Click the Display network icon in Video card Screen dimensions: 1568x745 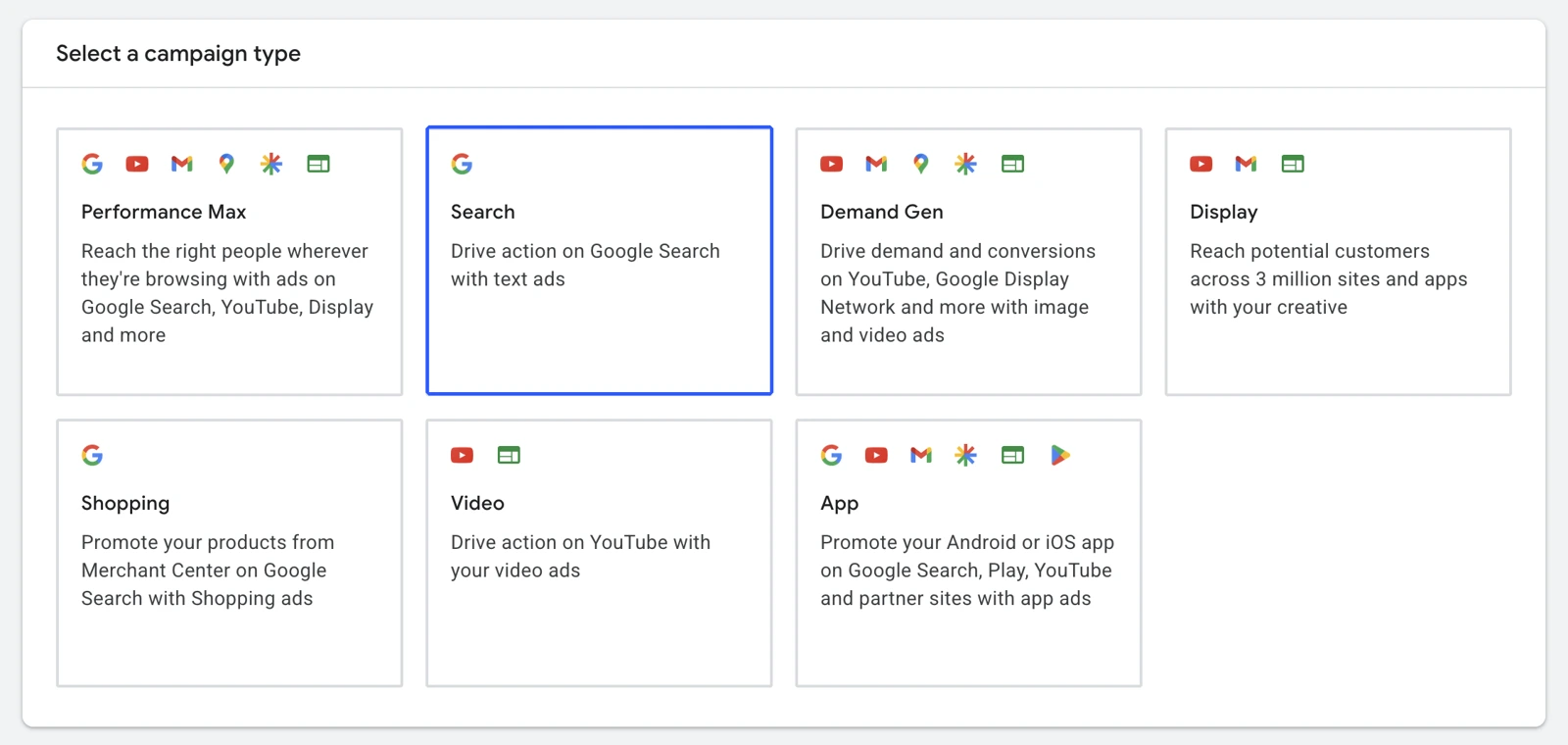(x=509, y=455)
